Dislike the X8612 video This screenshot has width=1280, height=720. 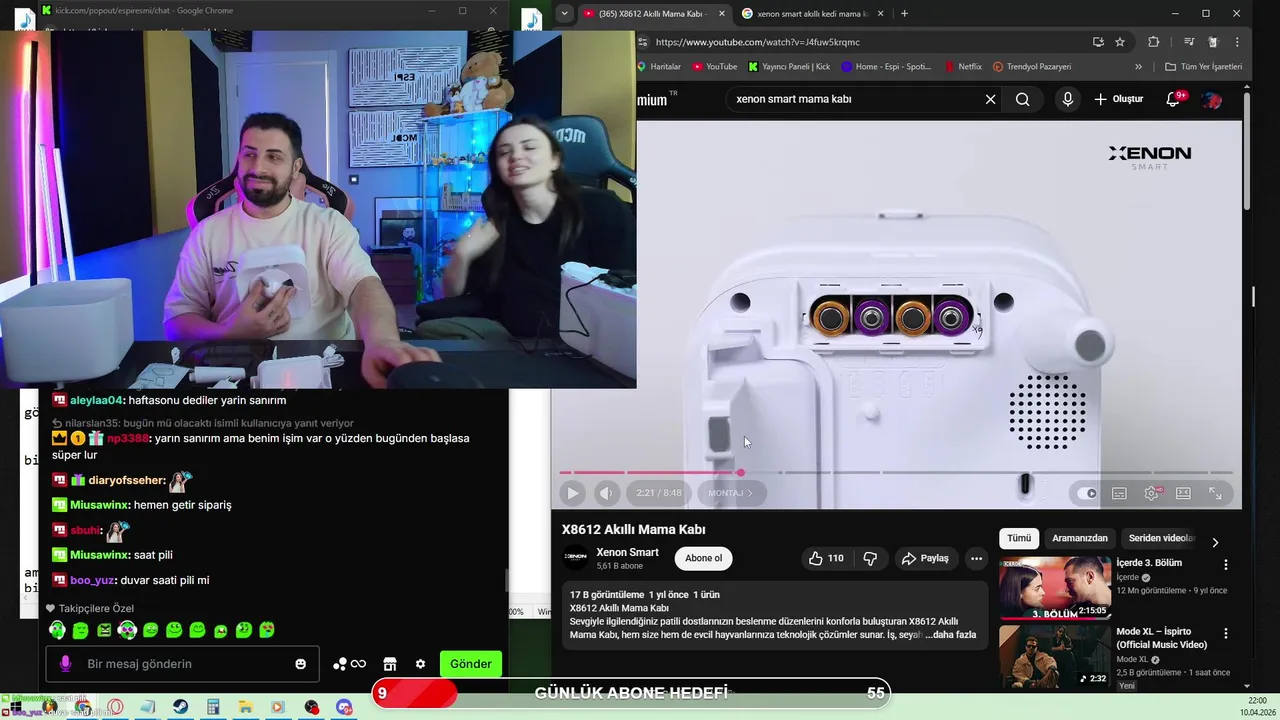click(870, 558)
